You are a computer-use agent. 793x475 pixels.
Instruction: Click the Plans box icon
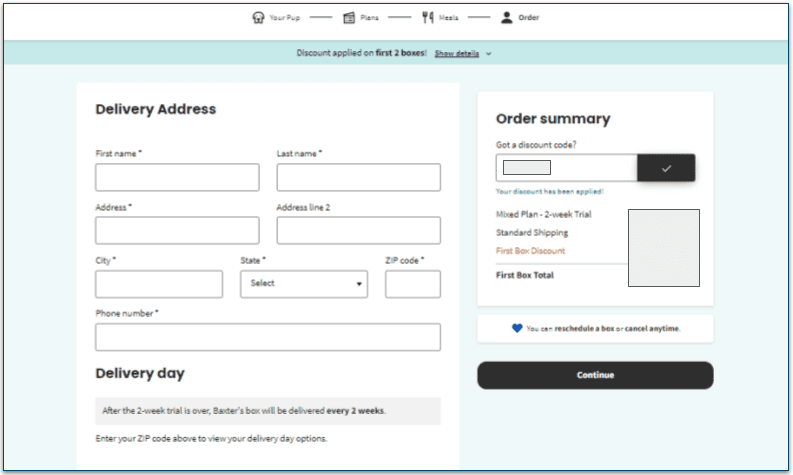[x=349, y=18]
